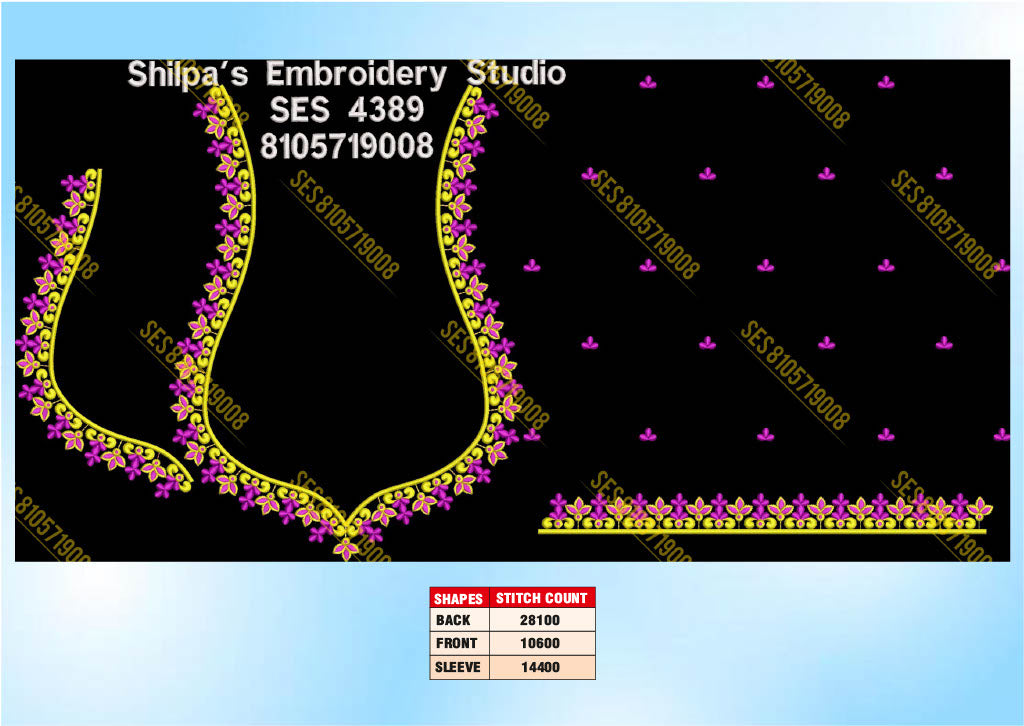Click the stitch count value 10600

point(540,643)
